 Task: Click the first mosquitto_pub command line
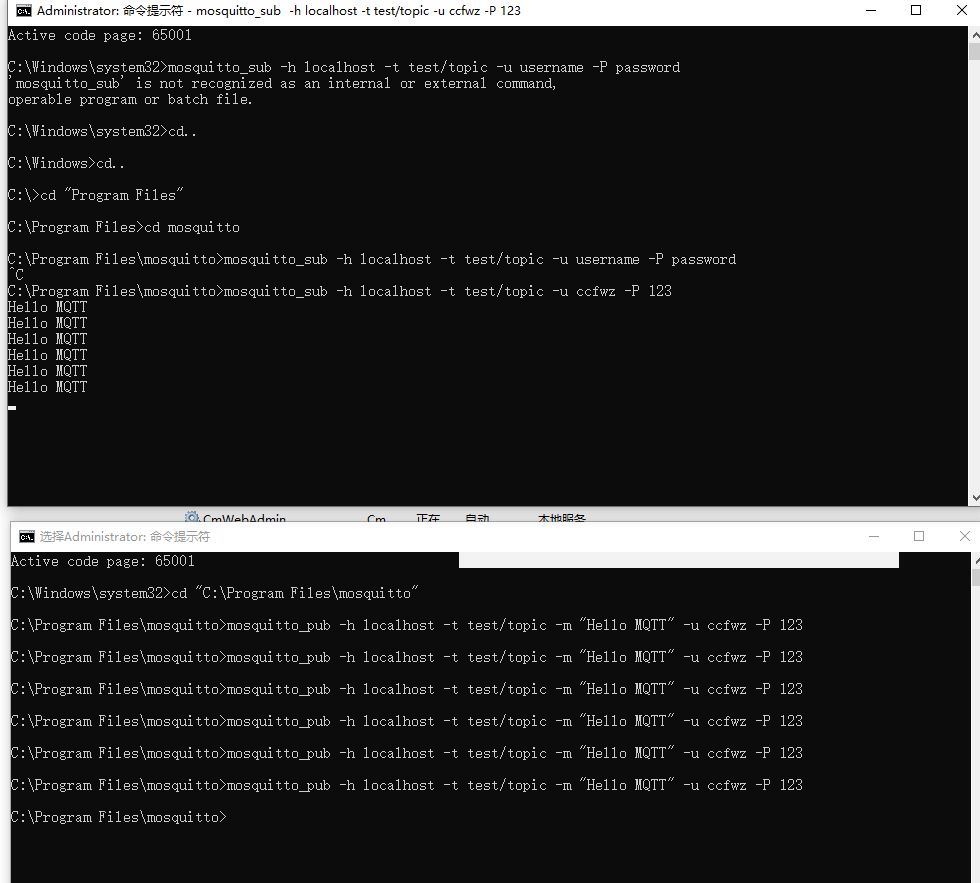coord(406,625)
